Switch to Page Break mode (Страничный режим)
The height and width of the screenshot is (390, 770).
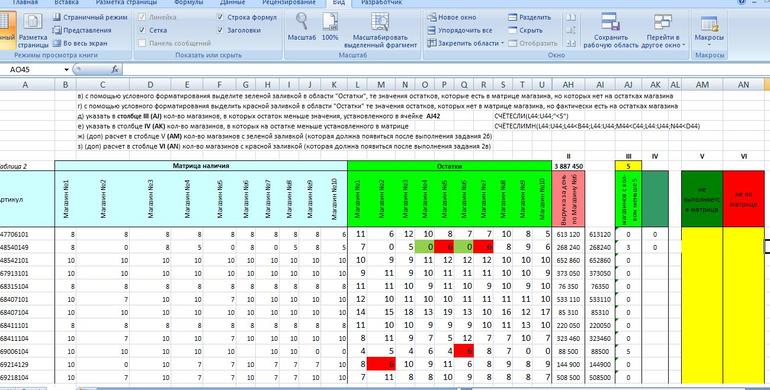pos(90,17)
